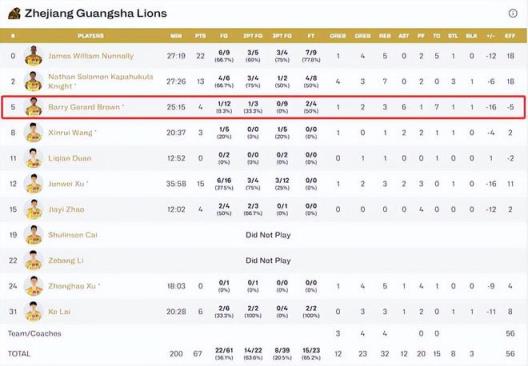Open Barry Gerard Brown player page
The image size is (528, 366).
84,107
